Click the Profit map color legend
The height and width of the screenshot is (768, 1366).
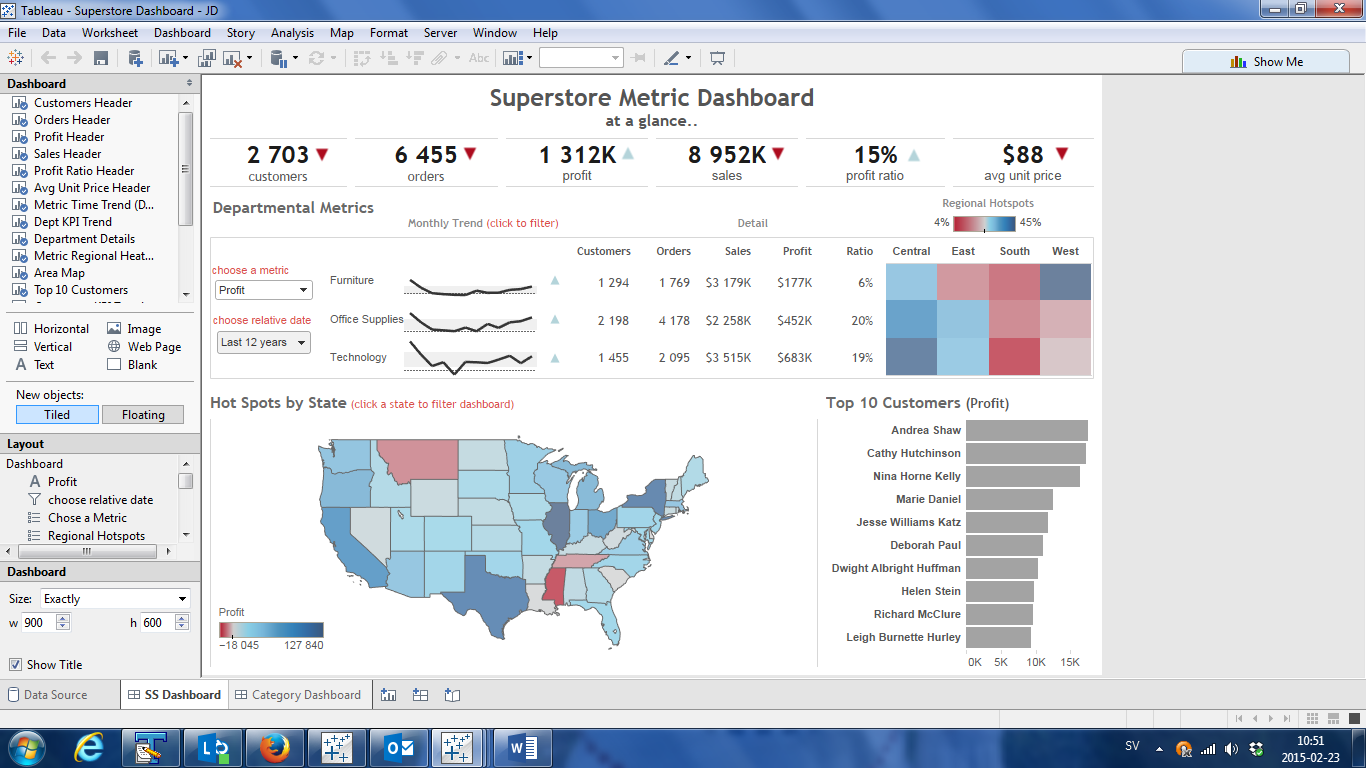tap(271, 630)
